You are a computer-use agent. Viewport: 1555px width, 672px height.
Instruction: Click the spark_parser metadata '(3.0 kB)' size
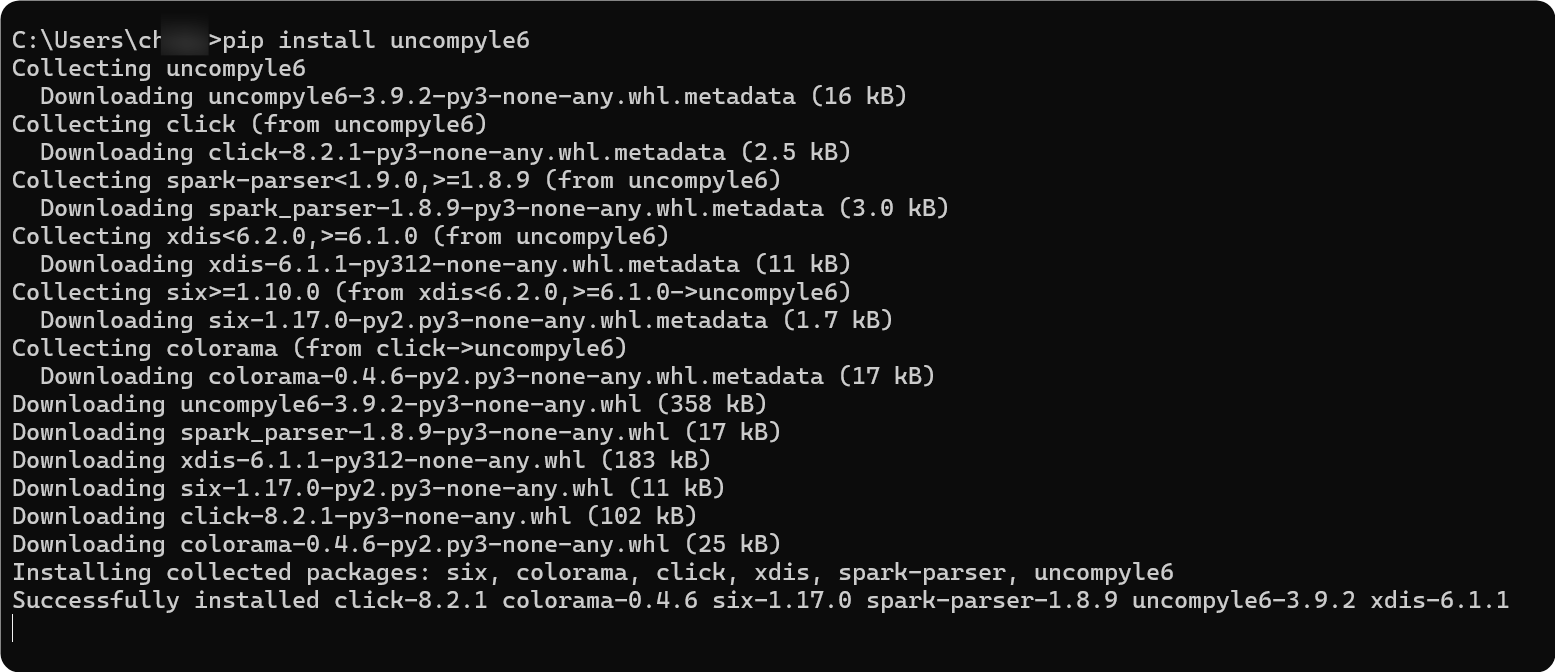click(893, 209)
